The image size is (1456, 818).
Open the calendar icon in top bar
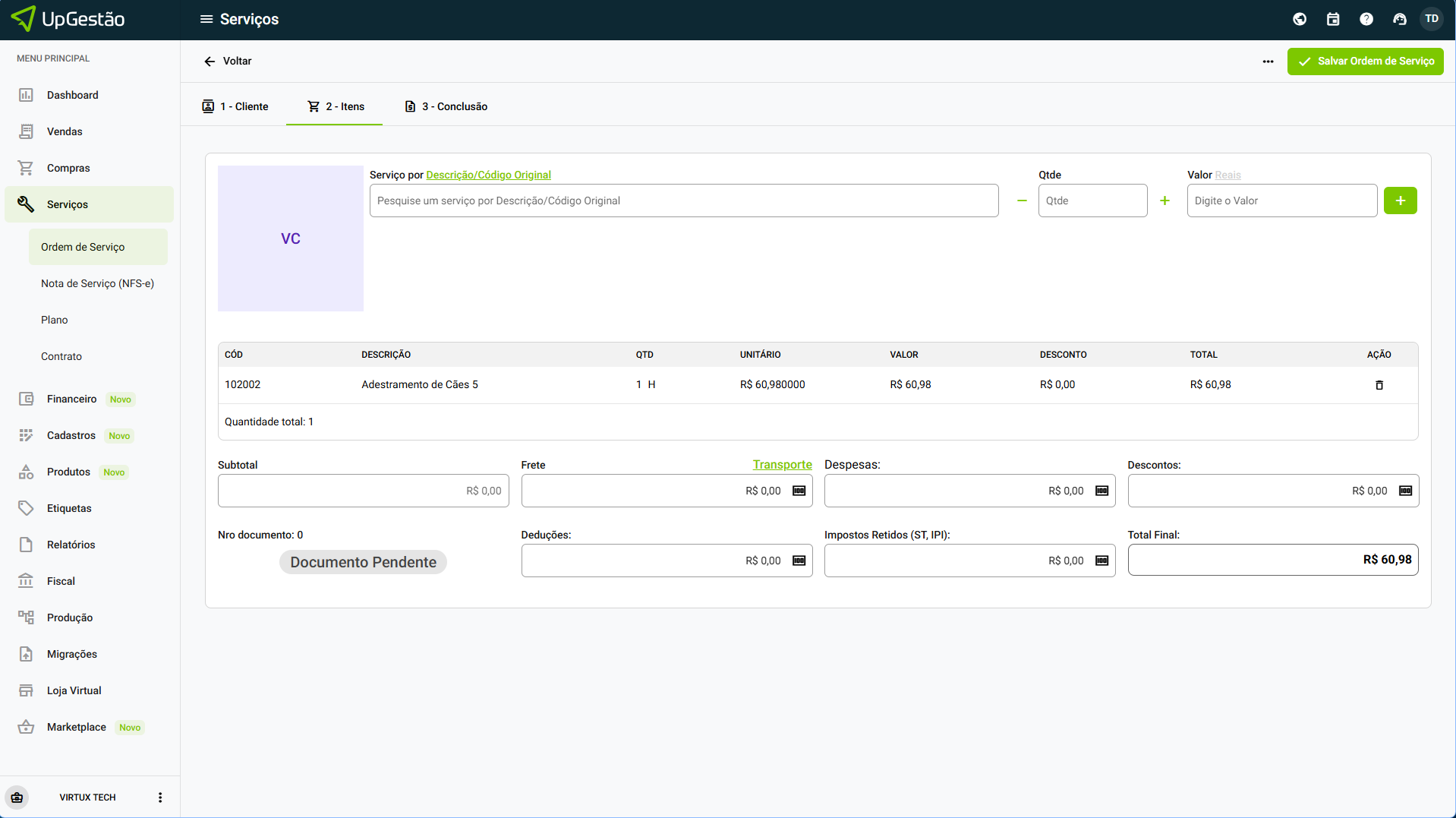coord(1332,19)
